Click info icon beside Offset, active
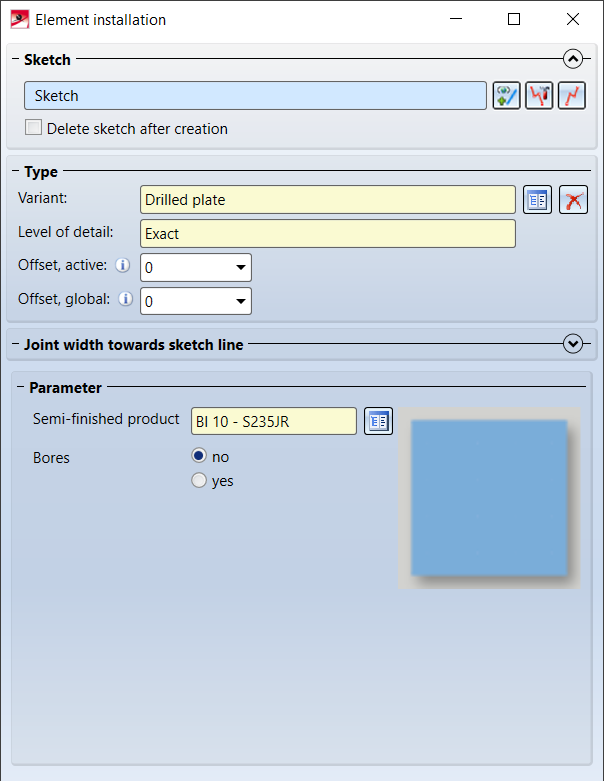This screenshot has width=604, height=781. pyautogui.click(x=124, y=266)
